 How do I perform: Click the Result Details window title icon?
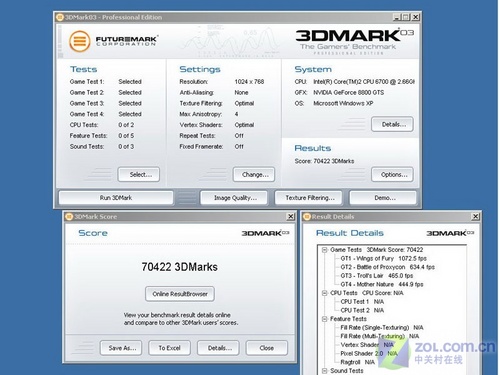click(x=307, y=217)
